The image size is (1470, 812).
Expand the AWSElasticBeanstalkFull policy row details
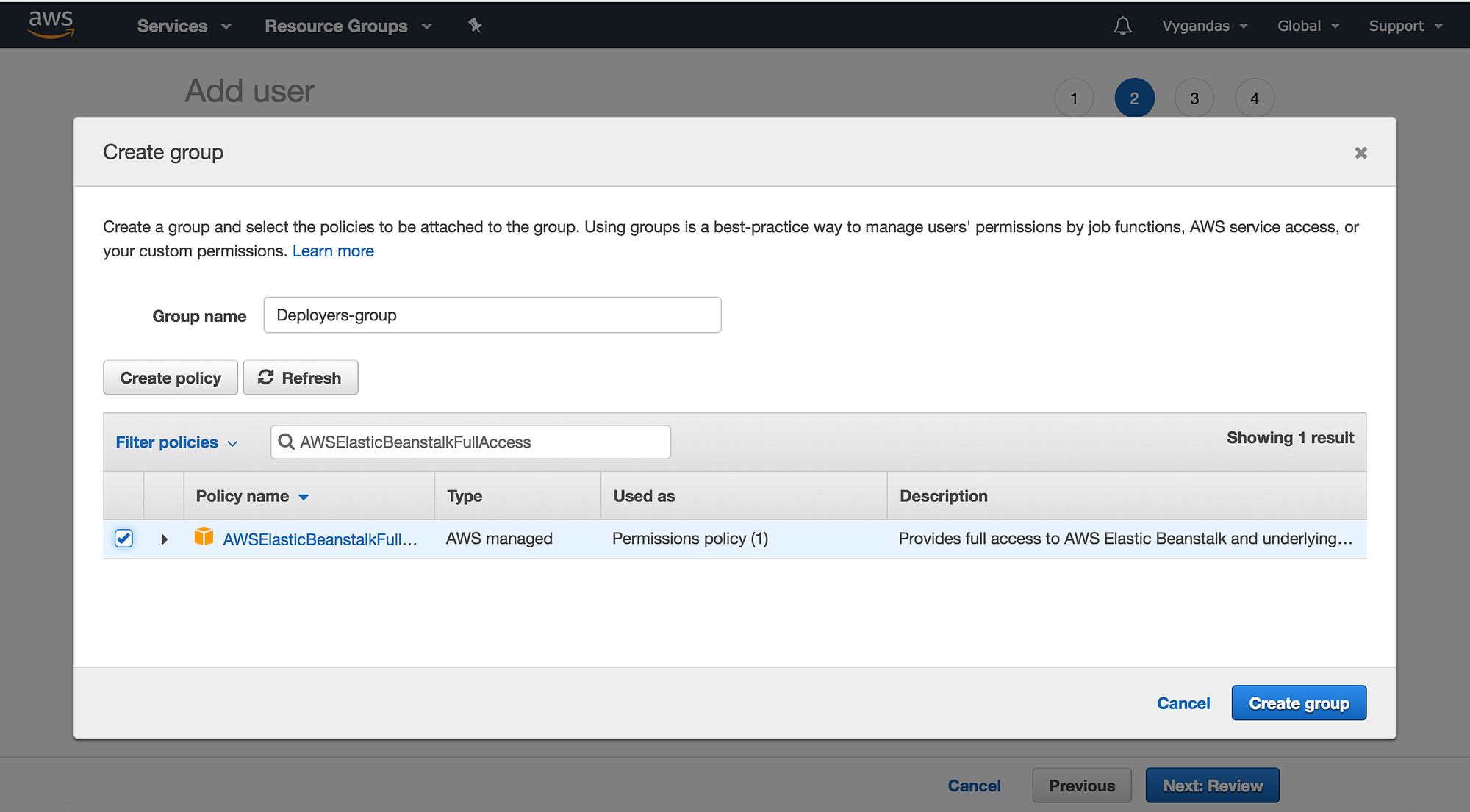tap(164, 539)
